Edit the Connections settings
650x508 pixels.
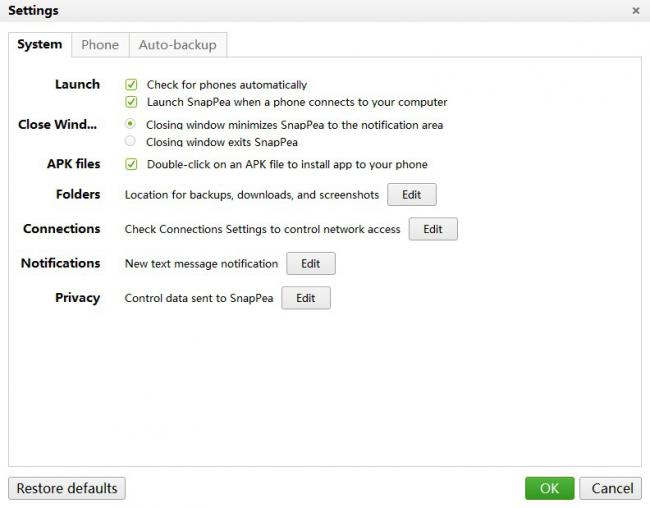pyautogui.click(x=432, y=229)
